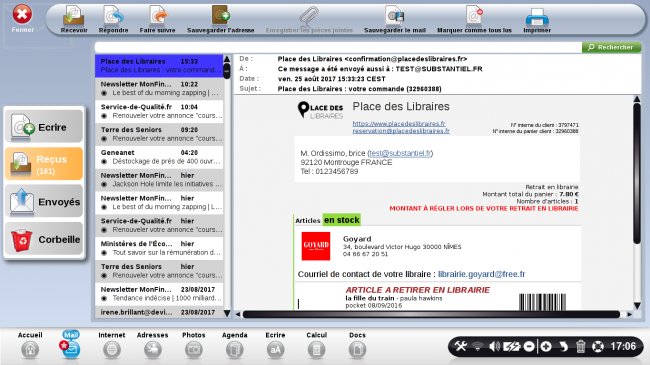The width and height of the screenshot is (650, 365).
Task: Select the Place des Libraires 15:33 mail
Action: (x=159, y=66)
